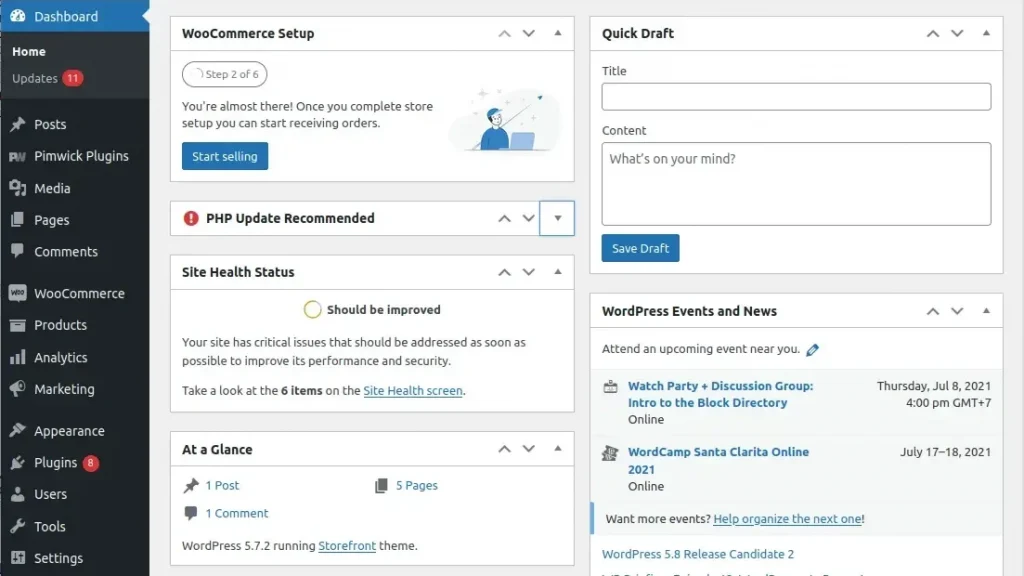Image resolution: width=1024 pixels, height=576 pixels.
Task: Collapse the At a Glance panel
Action: click(558, 449)
